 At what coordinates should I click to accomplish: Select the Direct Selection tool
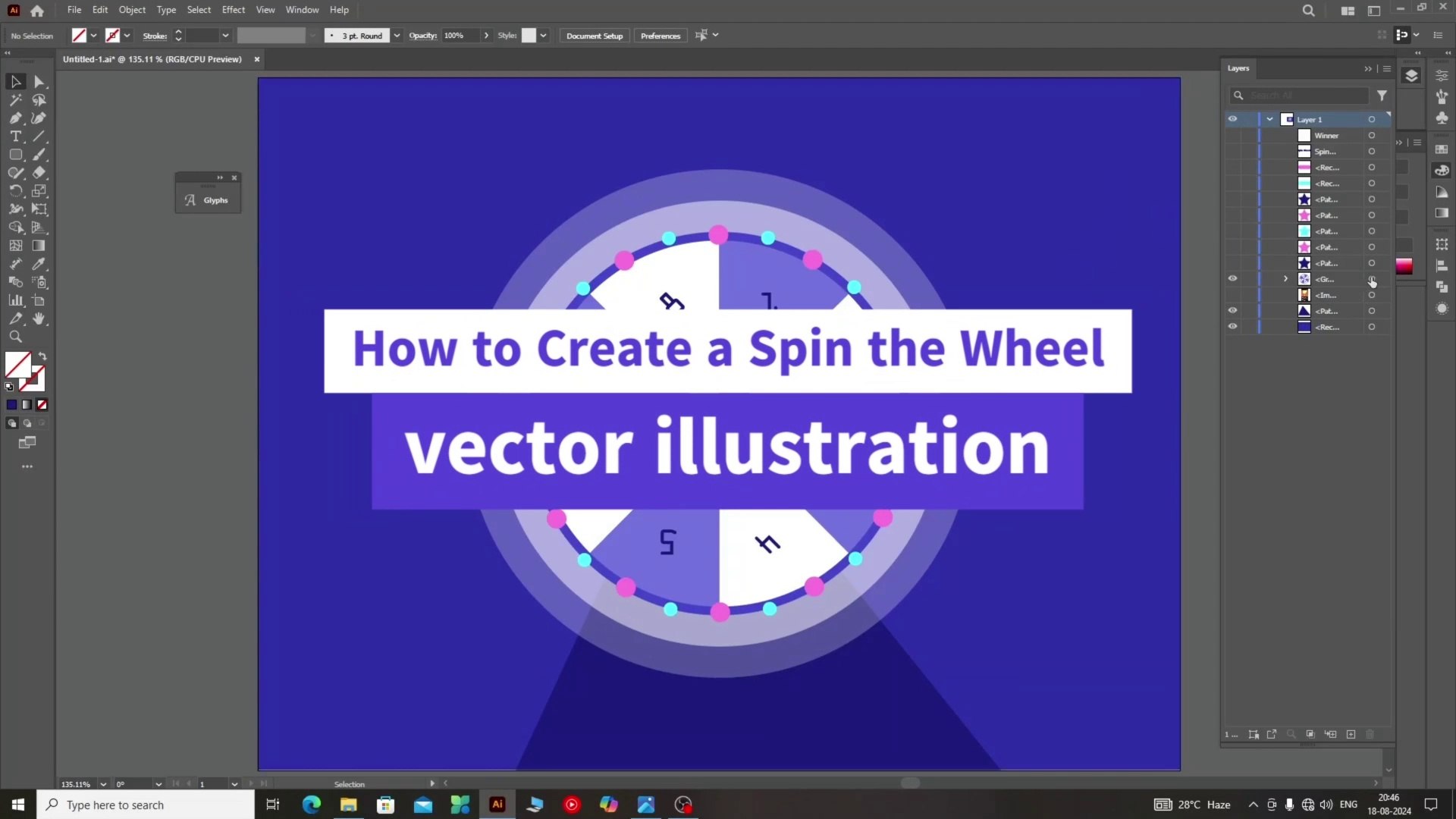click(39, 82)
